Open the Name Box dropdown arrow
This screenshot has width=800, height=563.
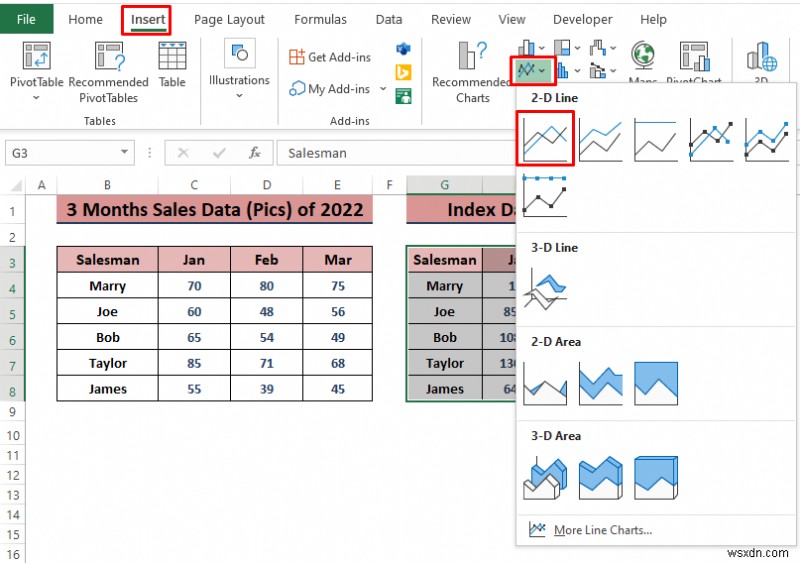click(x=124, y=152)
